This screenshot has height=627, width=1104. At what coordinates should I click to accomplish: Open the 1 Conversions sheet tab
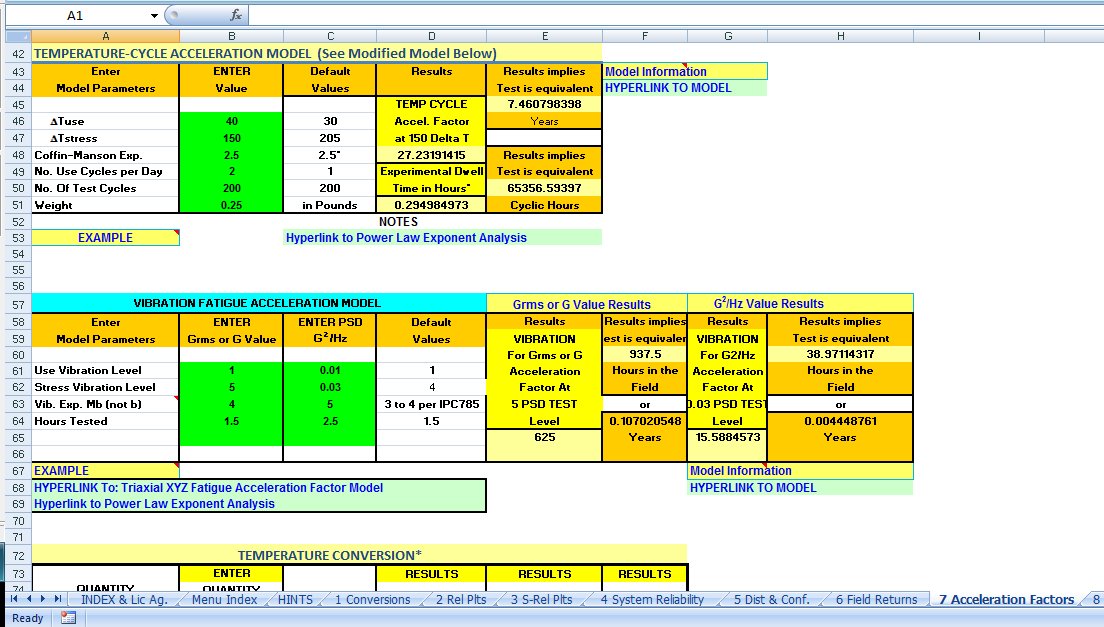tap(372, 600)
